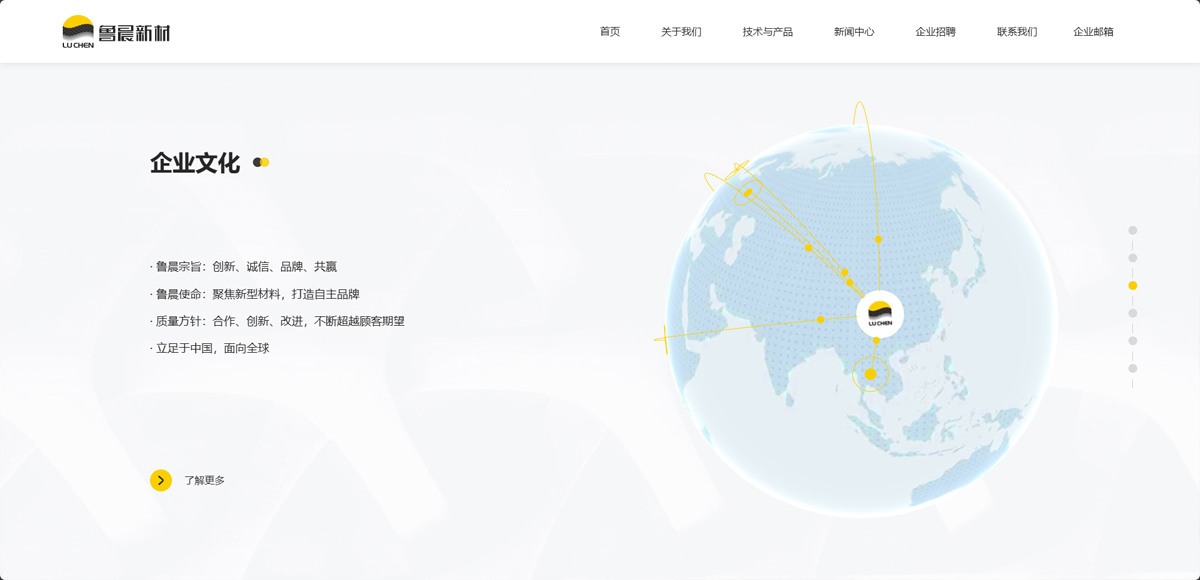Click the yellow dot beside the 企业文化 heading
This screenshot has width=1200, height=580.
point(262,162)
